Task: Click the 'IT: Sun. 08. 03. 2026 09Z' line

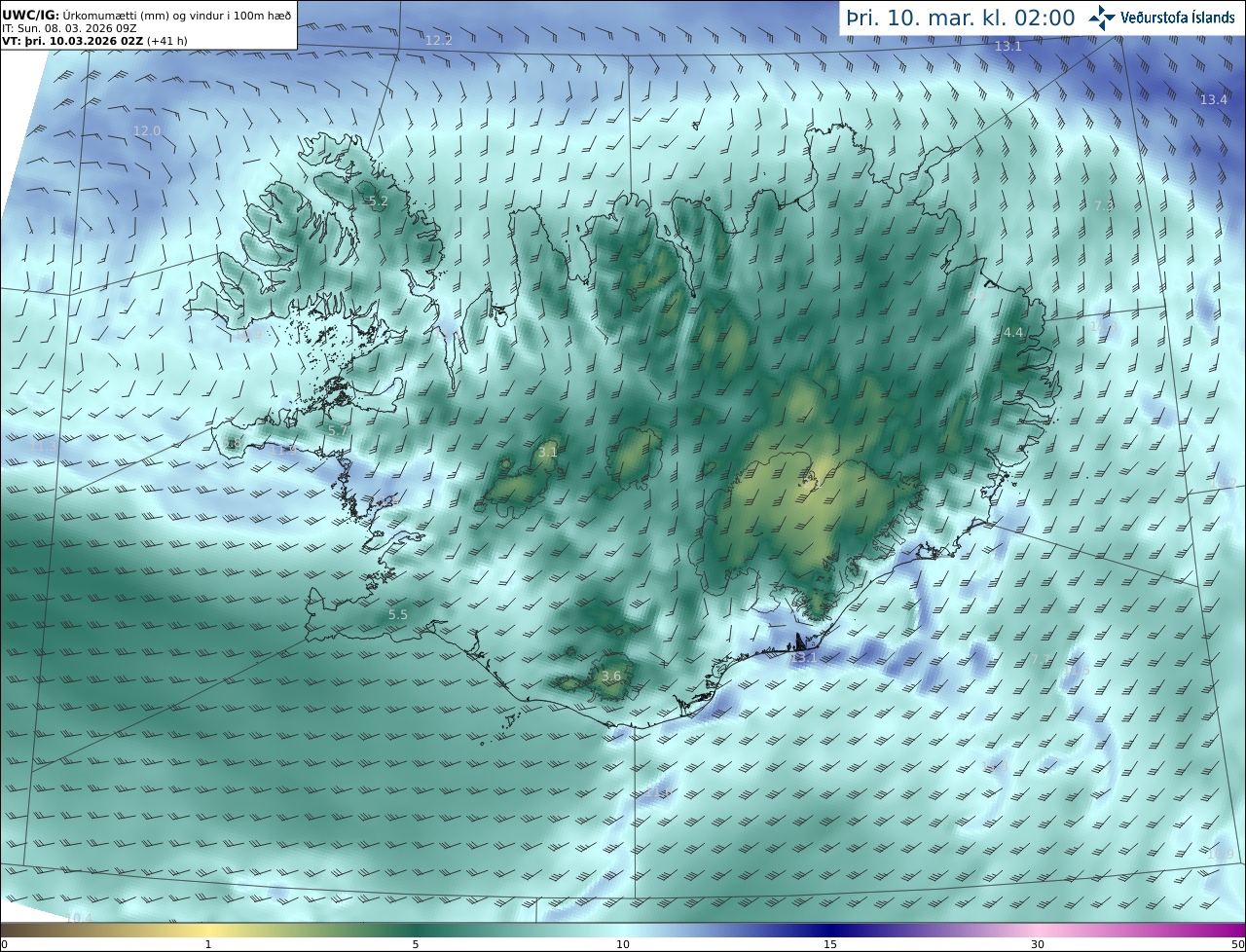Action: click(x=69, y=28)
